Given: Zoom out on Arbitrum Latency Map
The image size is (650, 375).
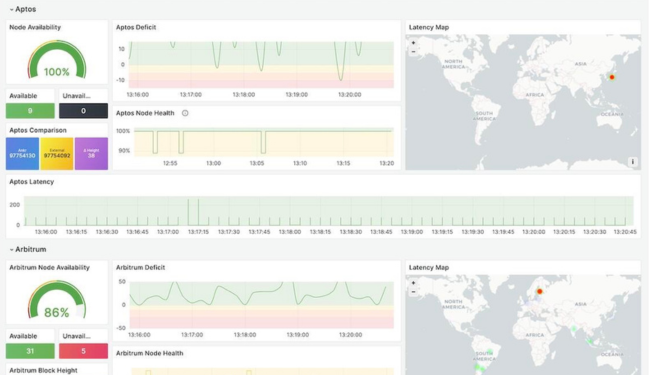Looking at the screenshot, I should tap(413, 292).
